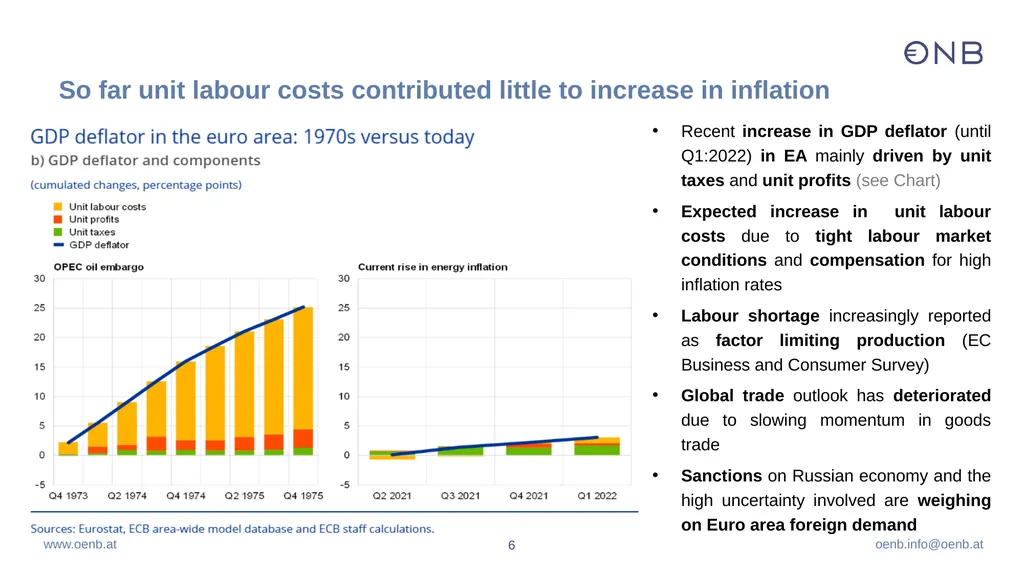The height and width of the screenshot is (575, 1024).
Task: Click the Q4 2021 stacked bar
Action: click(529, 449)
